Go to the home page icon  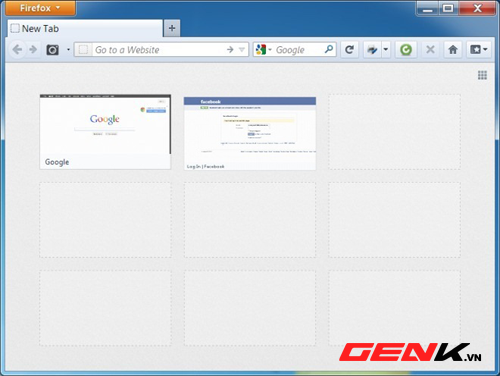tap(453, 50)
